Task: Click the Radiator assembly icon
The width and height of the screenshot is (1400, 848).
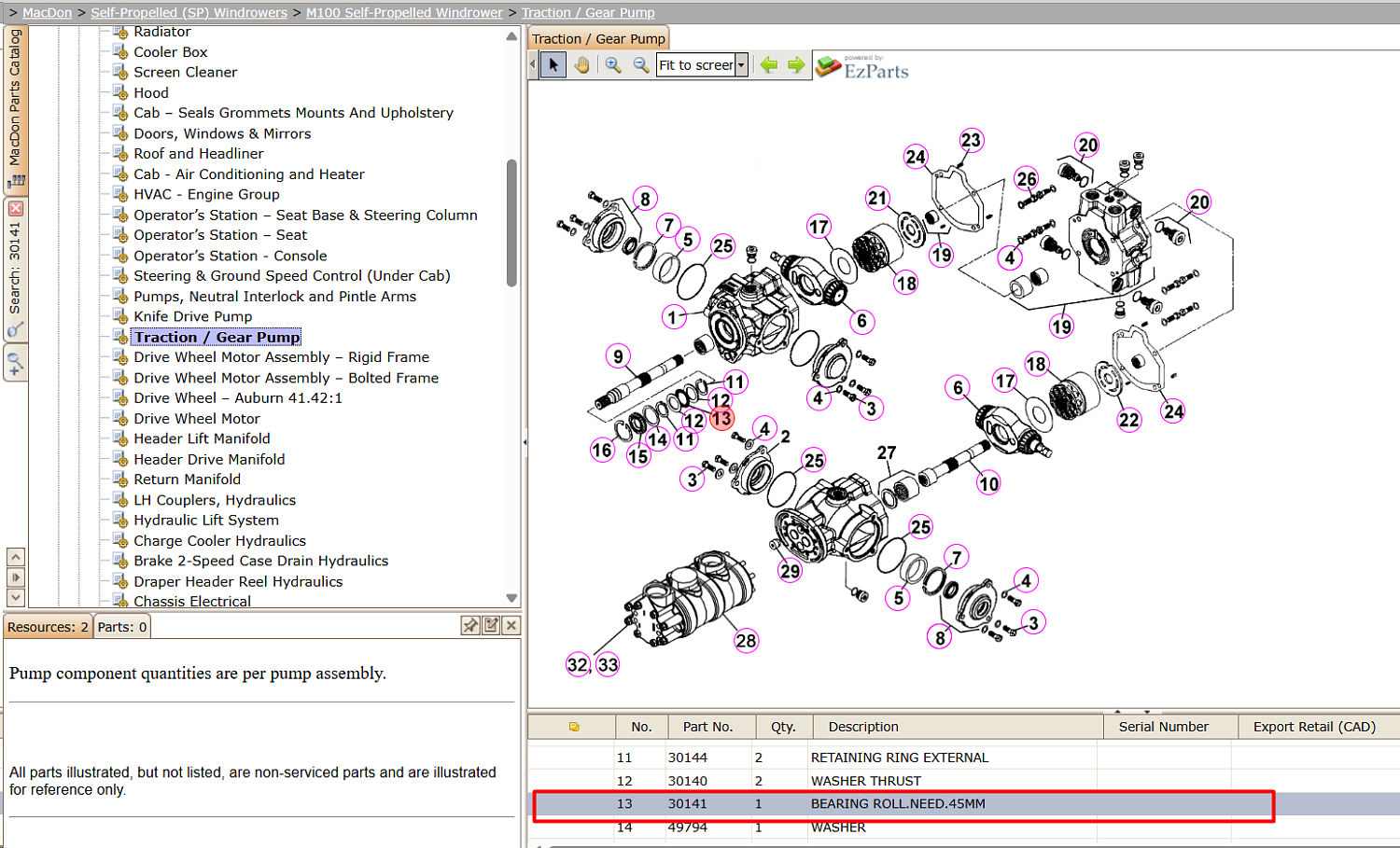Action: pyautogui.click(x=120, y=32)
